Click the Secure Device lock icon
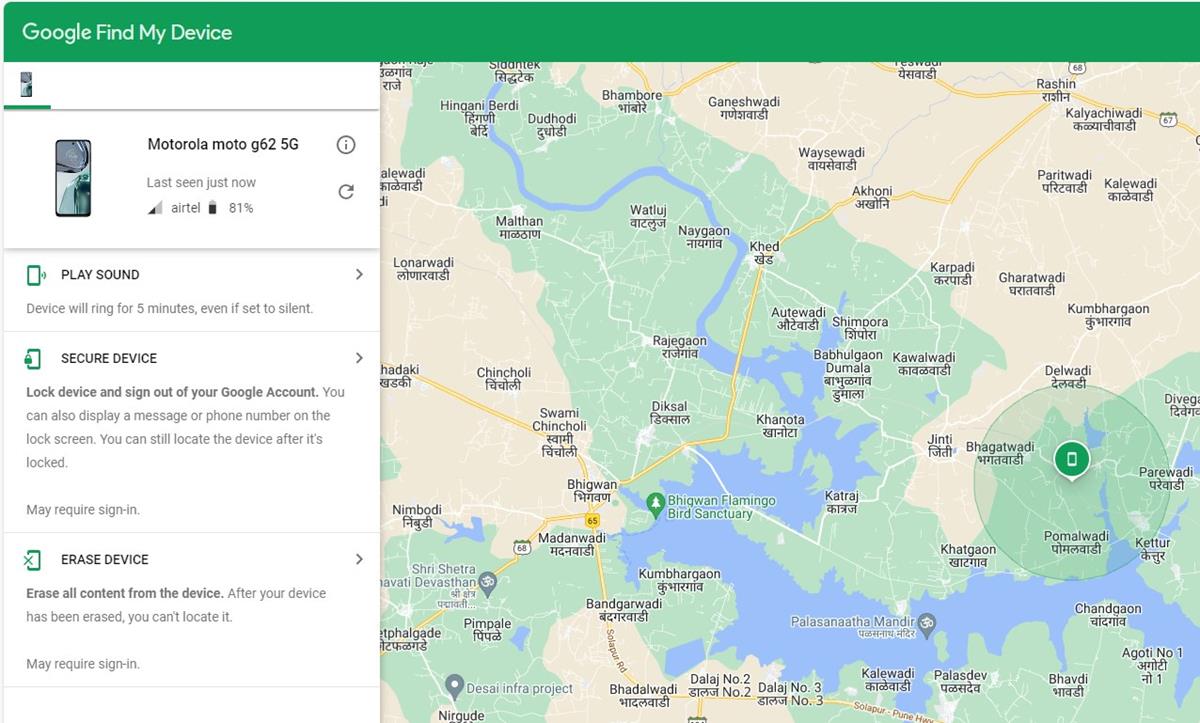Image resolution: width=1200 pixels, height=723 pixels. coord(34,358)
